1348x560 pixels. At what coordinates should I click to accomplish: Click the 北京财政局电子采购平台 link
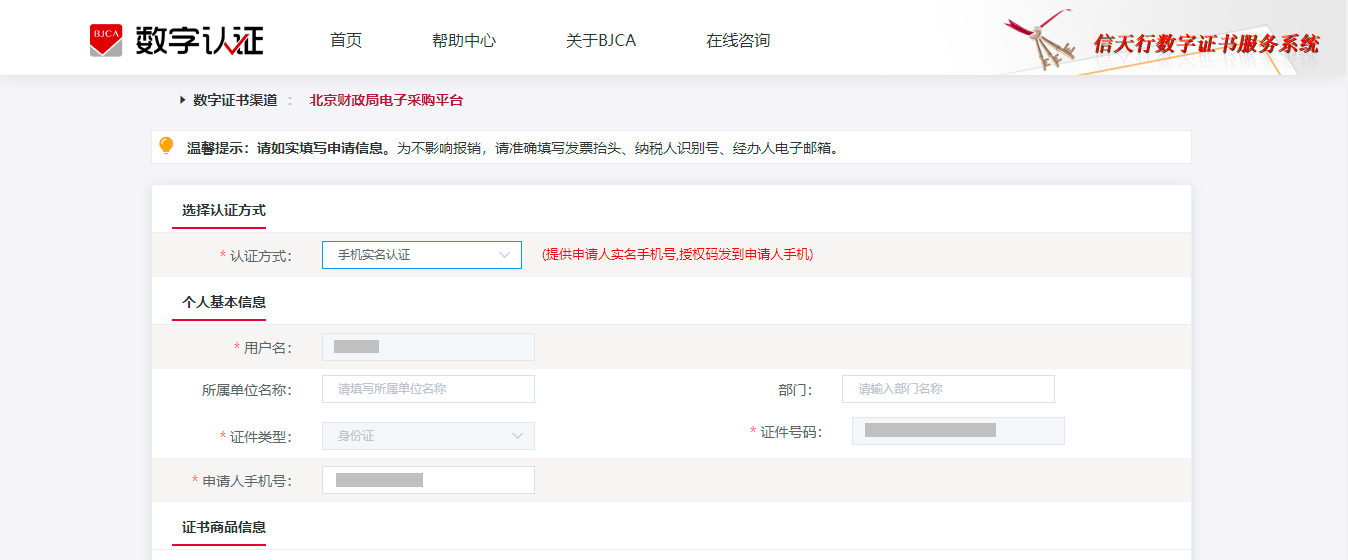click(x=387, y=100)
